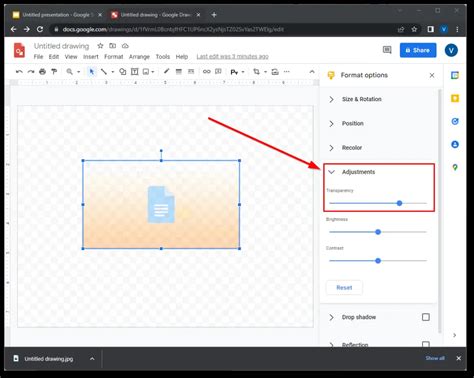Select the Paint format tool
The height and width of the screenshot is (378, 474).
[x=54, y=72]
